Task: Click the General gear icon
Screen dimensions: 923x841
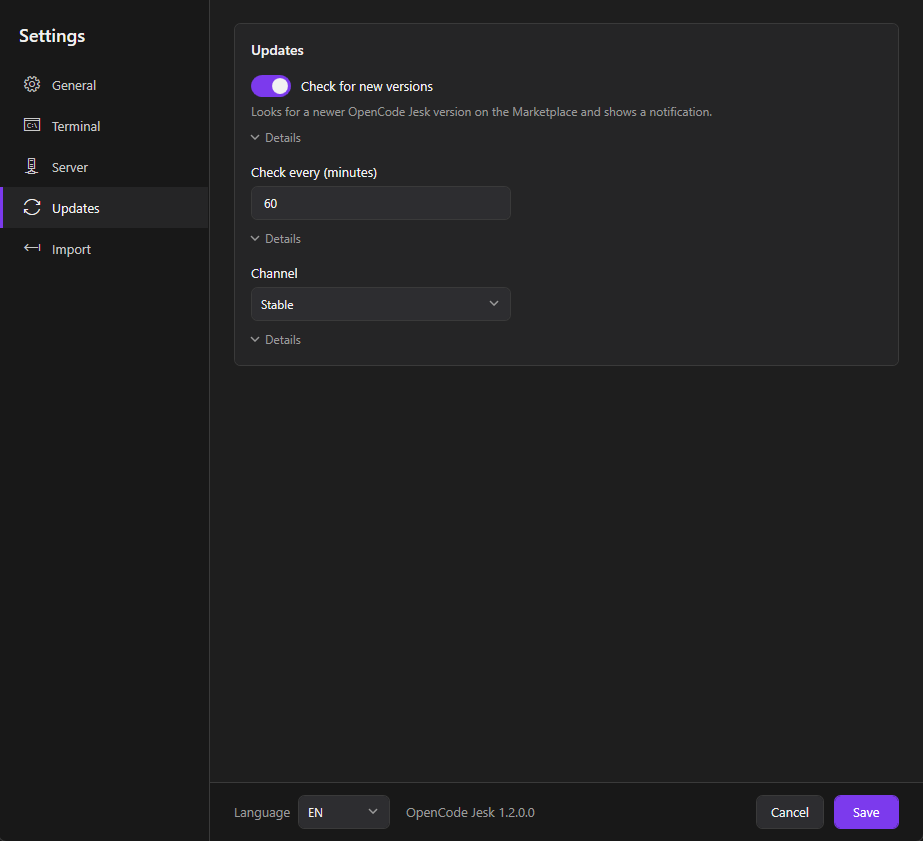Action: 32,84
